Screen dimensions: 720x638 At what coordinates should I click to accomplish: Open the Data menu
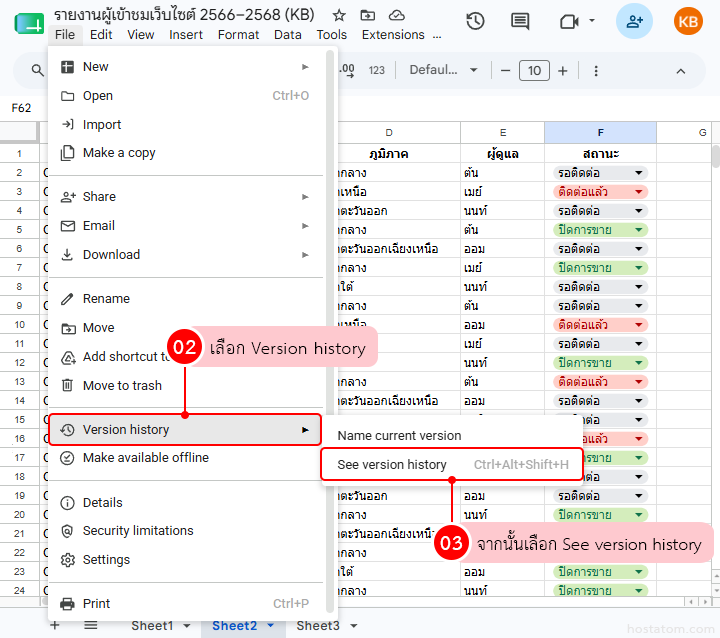coord(287,35)
